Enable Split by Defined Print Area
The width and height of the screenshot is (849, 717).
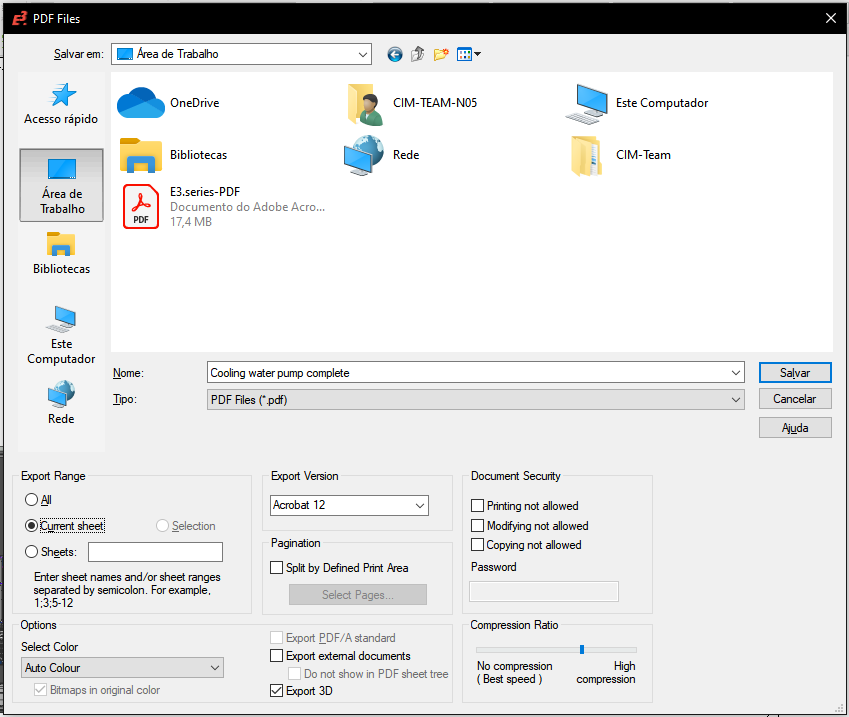pos(277,568)
